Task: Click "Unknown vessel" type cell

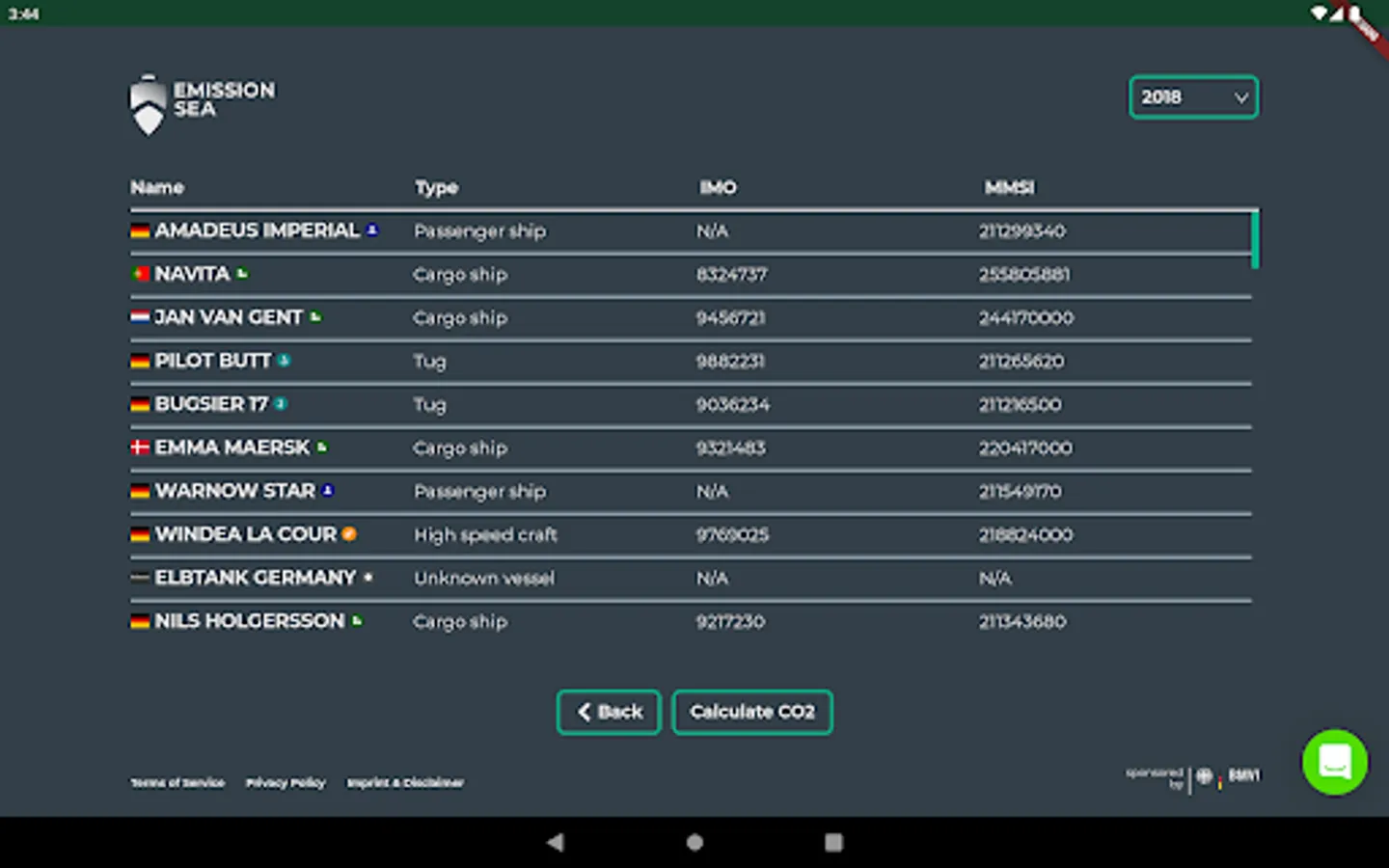Action: coord(484,578)
